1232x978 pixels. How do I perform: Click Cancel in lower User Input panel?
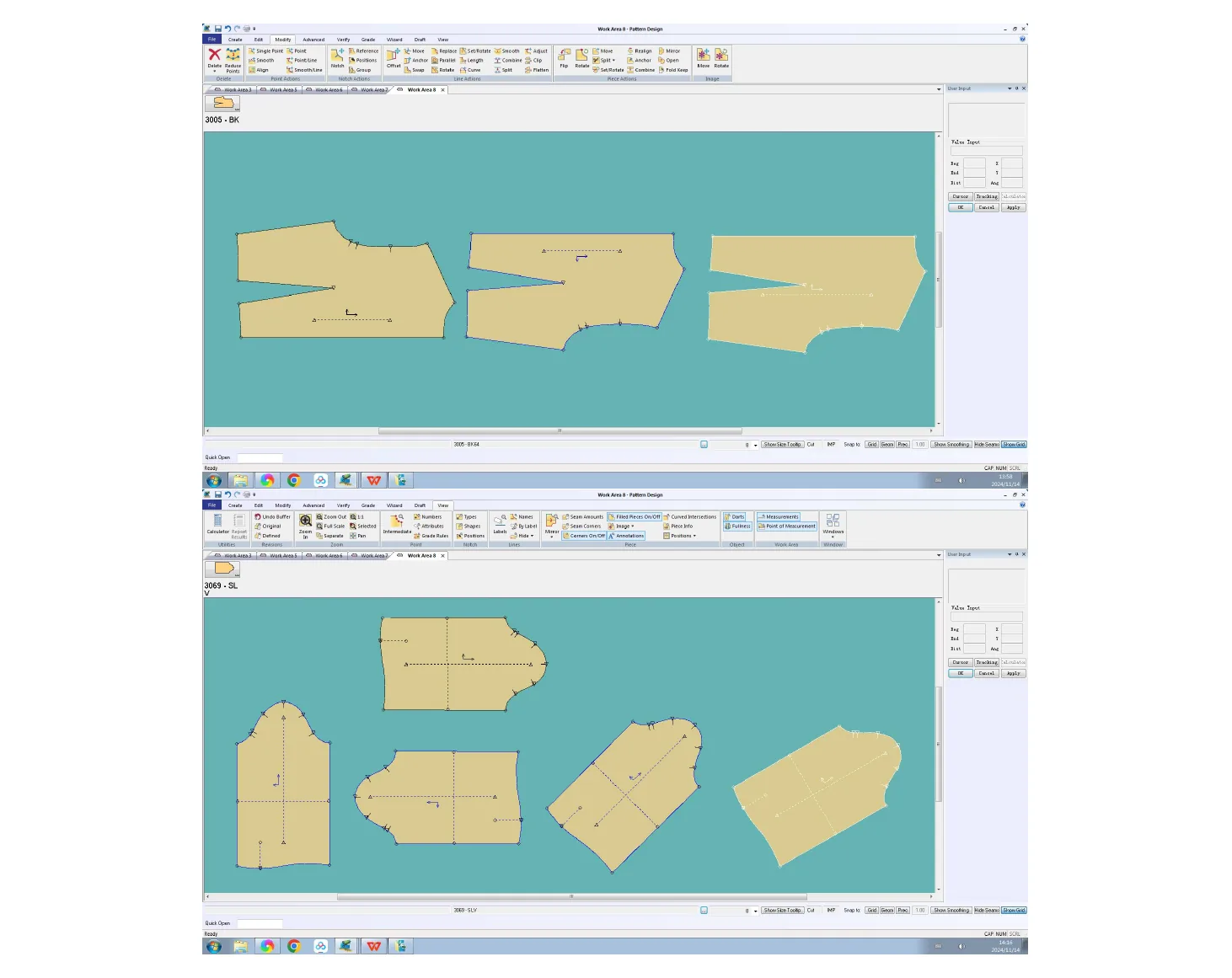coord(987,673)
